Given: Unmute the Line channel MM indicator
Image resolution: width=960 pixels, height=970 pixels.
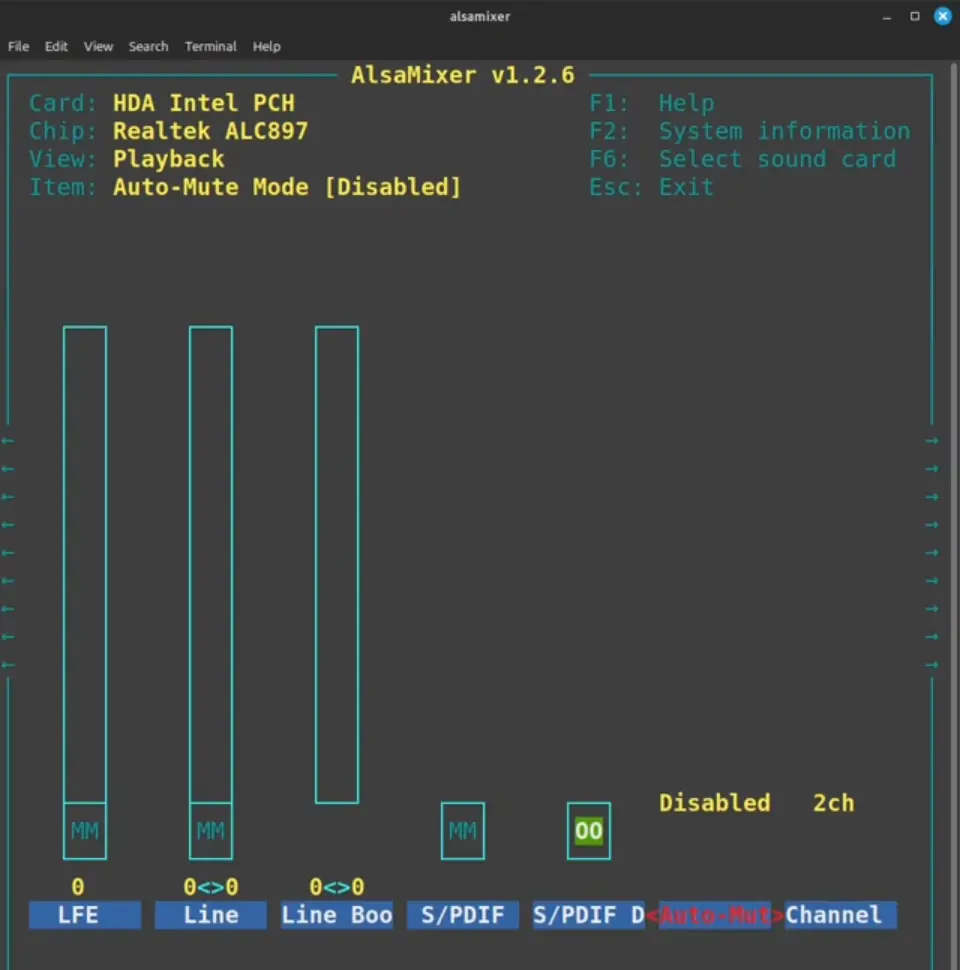Looking at the screenshot, I should click(210, 831).
